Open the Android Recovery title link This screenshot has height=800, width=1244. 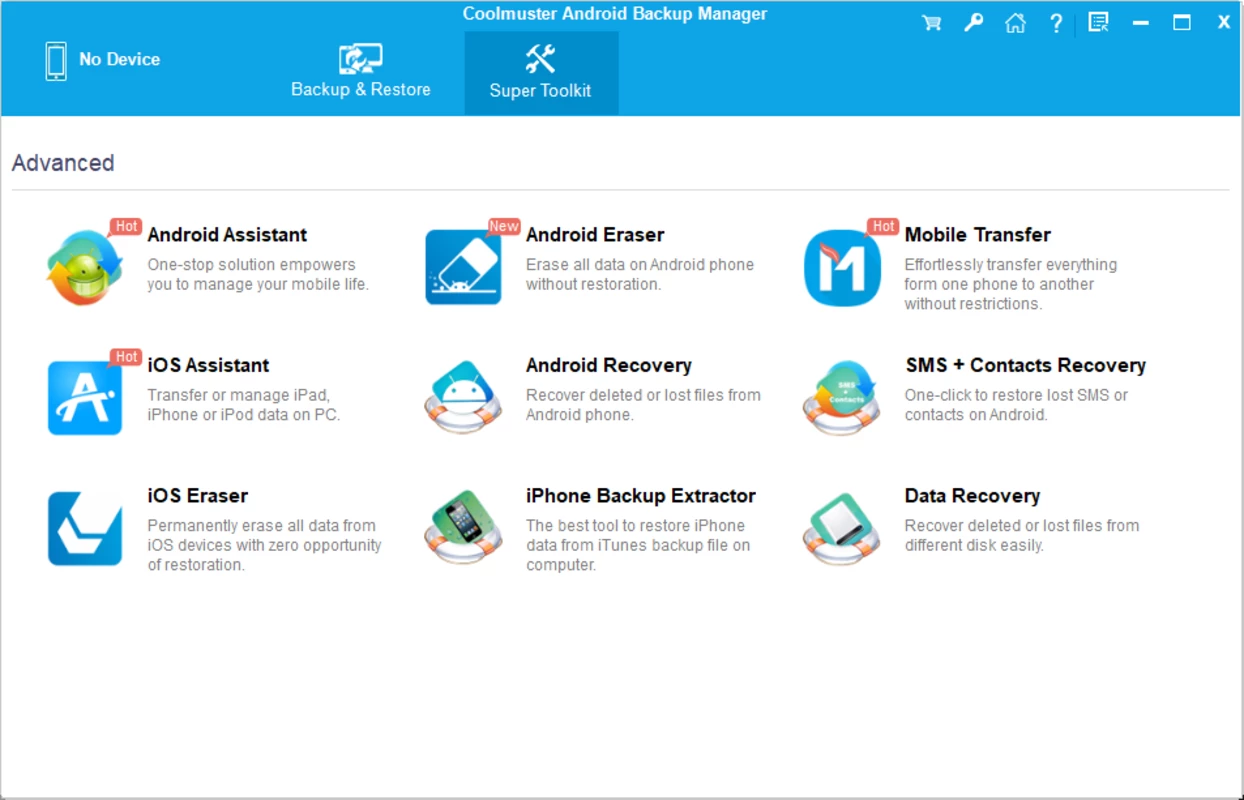(609, 365)
